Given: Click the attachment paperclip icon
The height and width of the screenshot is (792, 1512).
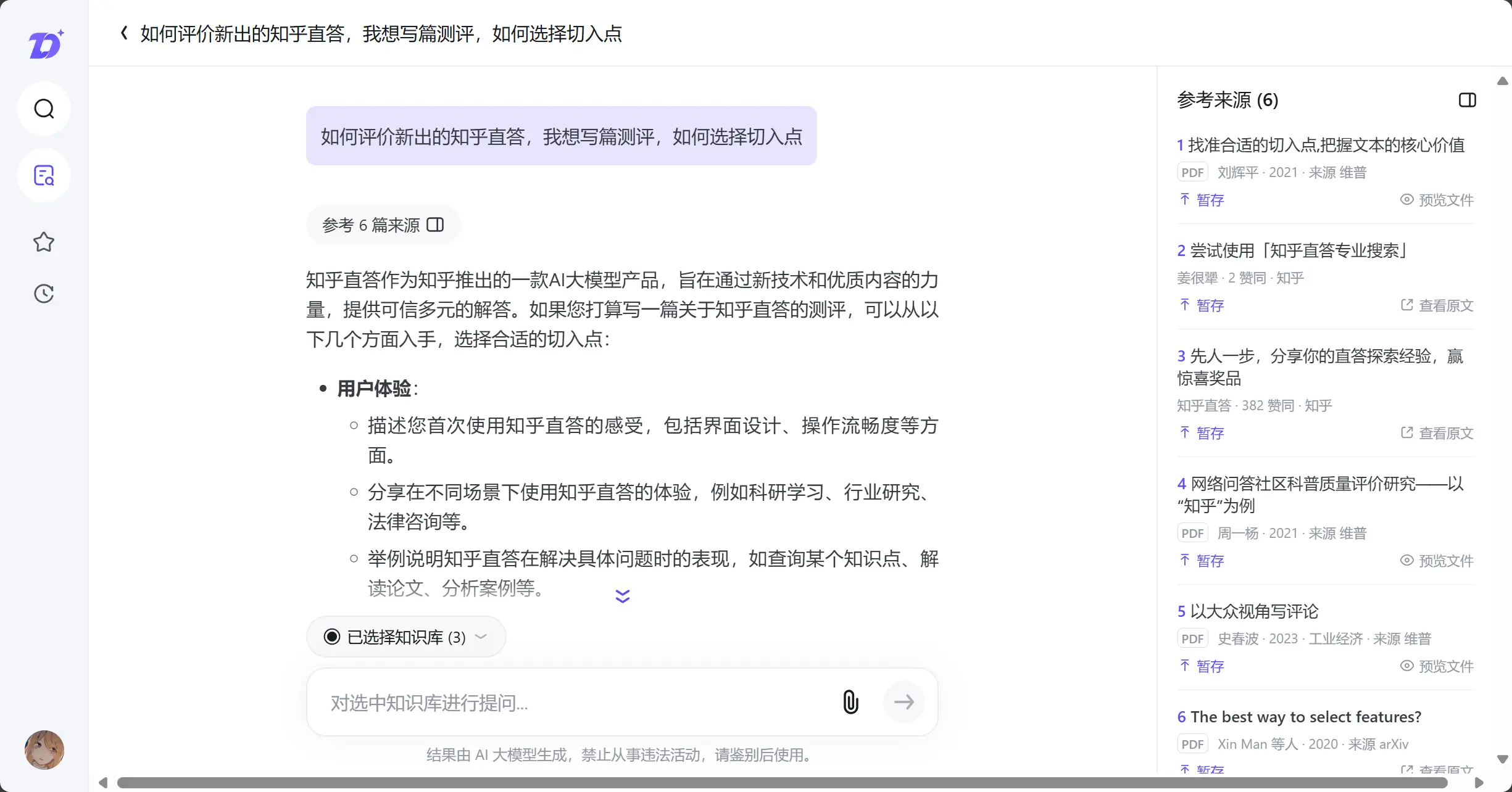Looking at the screenshot, I should point(850,702).
